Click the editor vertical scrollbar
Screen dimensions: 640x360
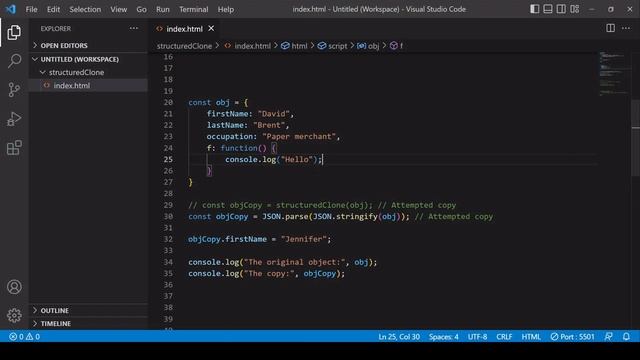click(636, 139)
